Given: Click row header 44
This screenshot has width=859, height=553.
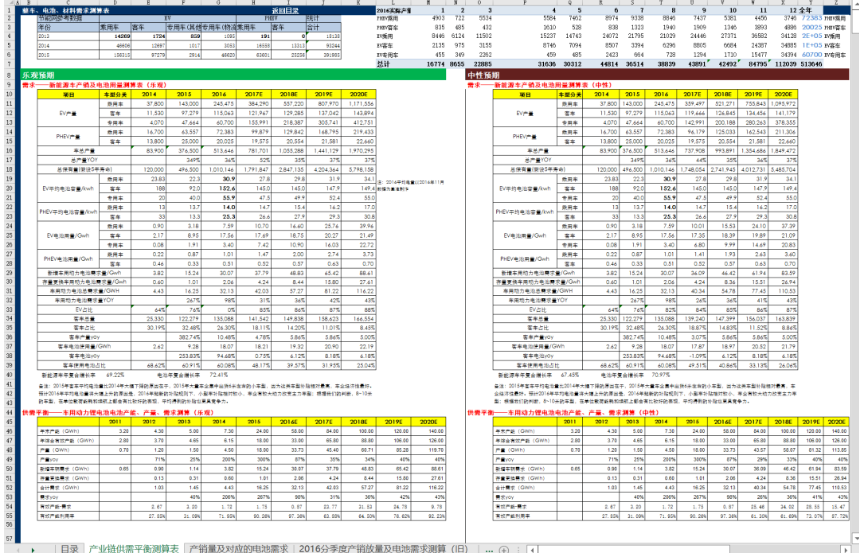Looking at the screenshot, I should tap(9, 412).
